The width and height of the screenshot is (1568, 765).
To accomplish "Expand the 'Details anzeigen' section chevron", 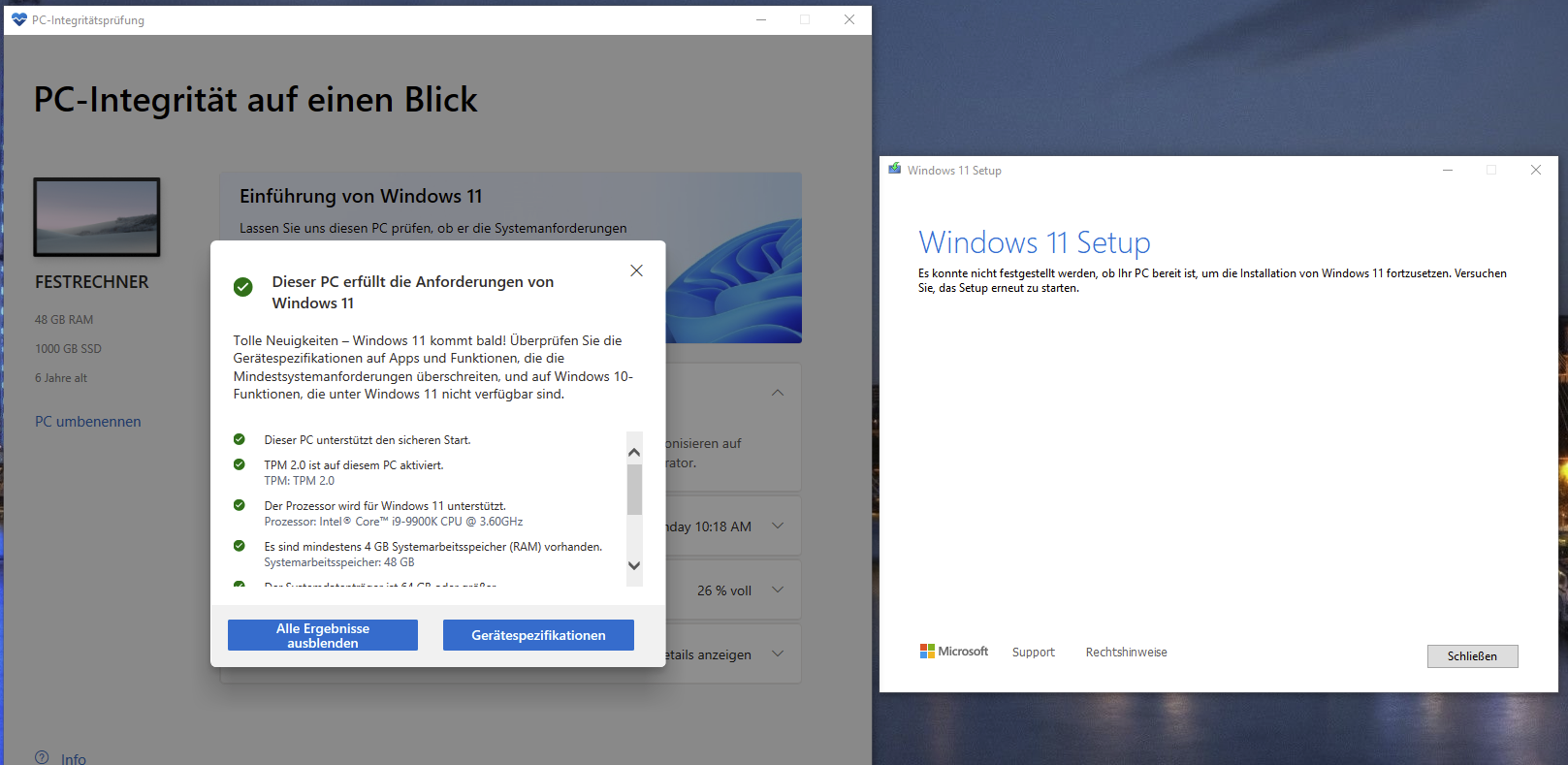I will pyautogui.click(x=778, y=653).
